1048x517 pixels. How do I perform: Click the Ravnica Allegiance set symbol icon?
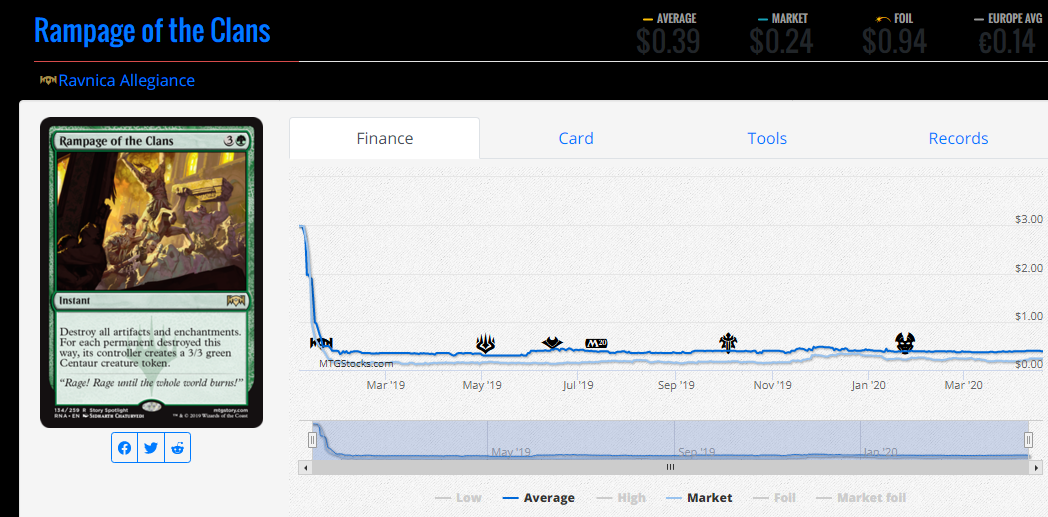coord(48,81)
